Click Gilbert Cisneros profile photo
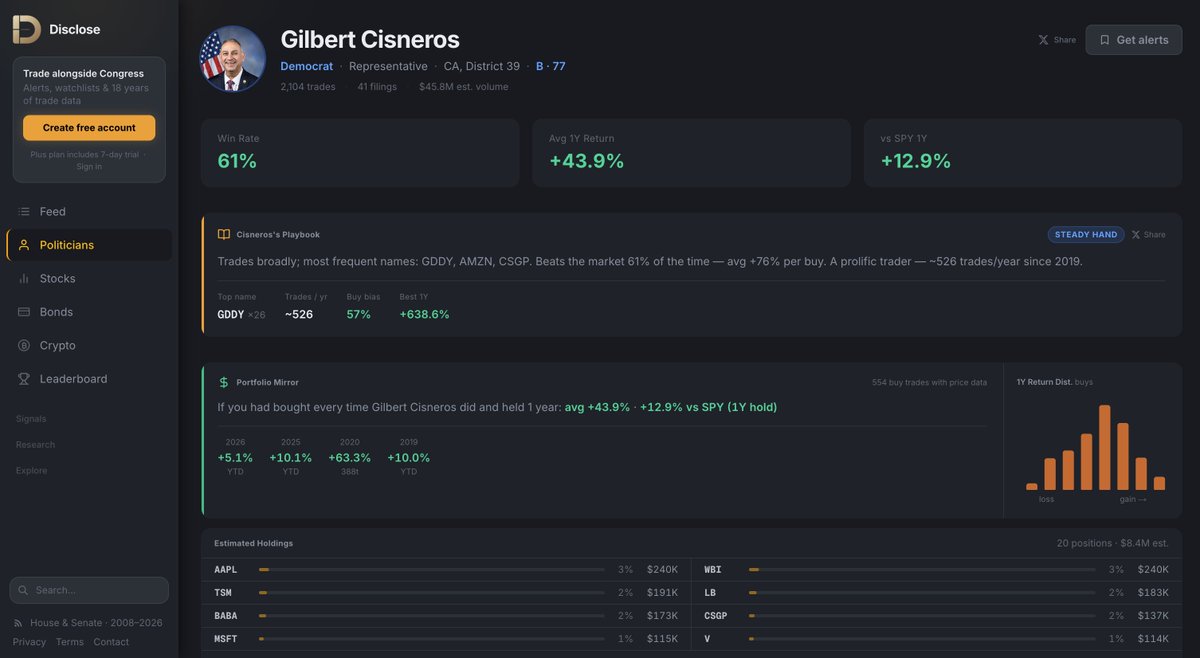Image resolution: width=1200 pixels, height=658 pixels. coord(233,59)
